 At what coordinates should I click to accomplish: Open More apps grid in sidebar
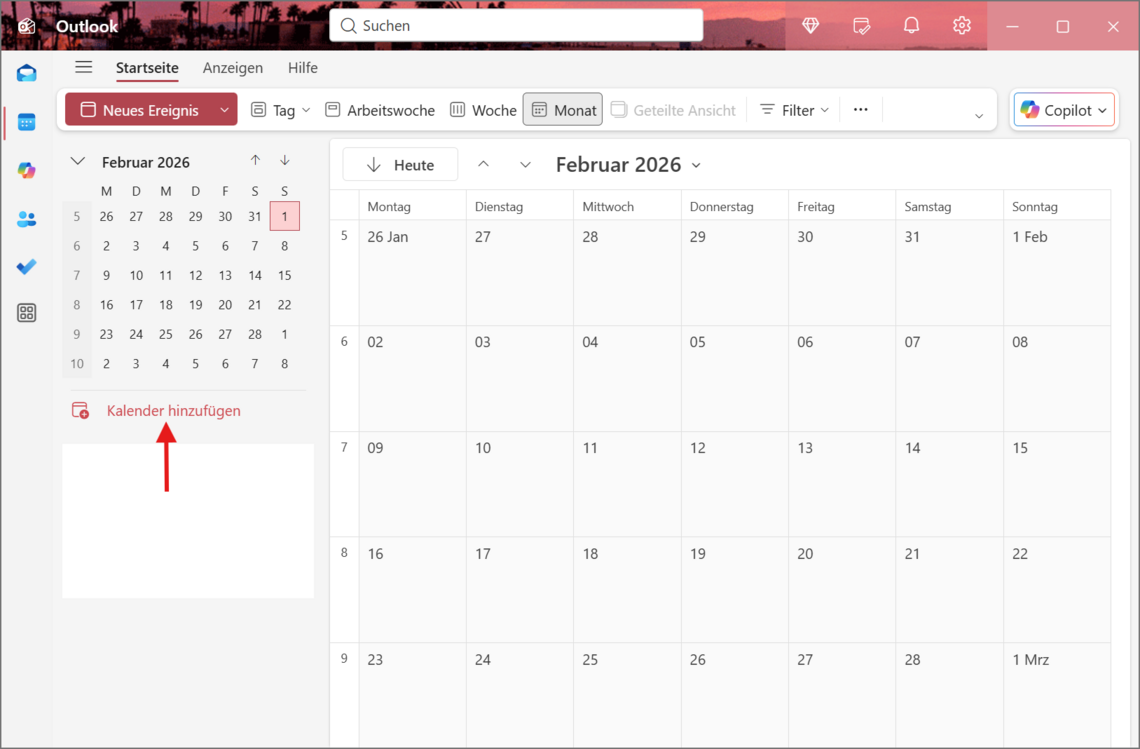click(x=27, y=313)
